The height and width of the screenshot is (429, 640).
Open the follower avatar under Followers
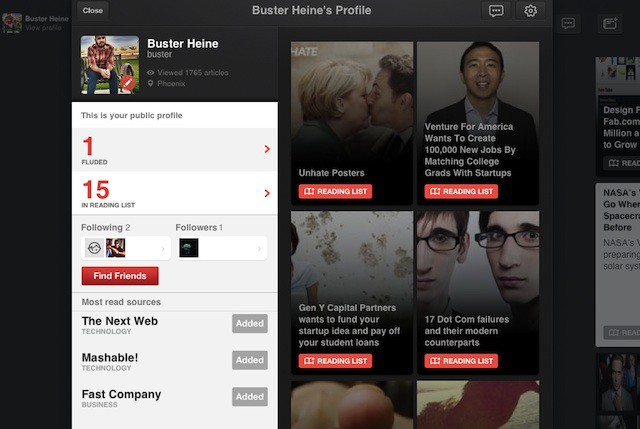pos(189,248)
